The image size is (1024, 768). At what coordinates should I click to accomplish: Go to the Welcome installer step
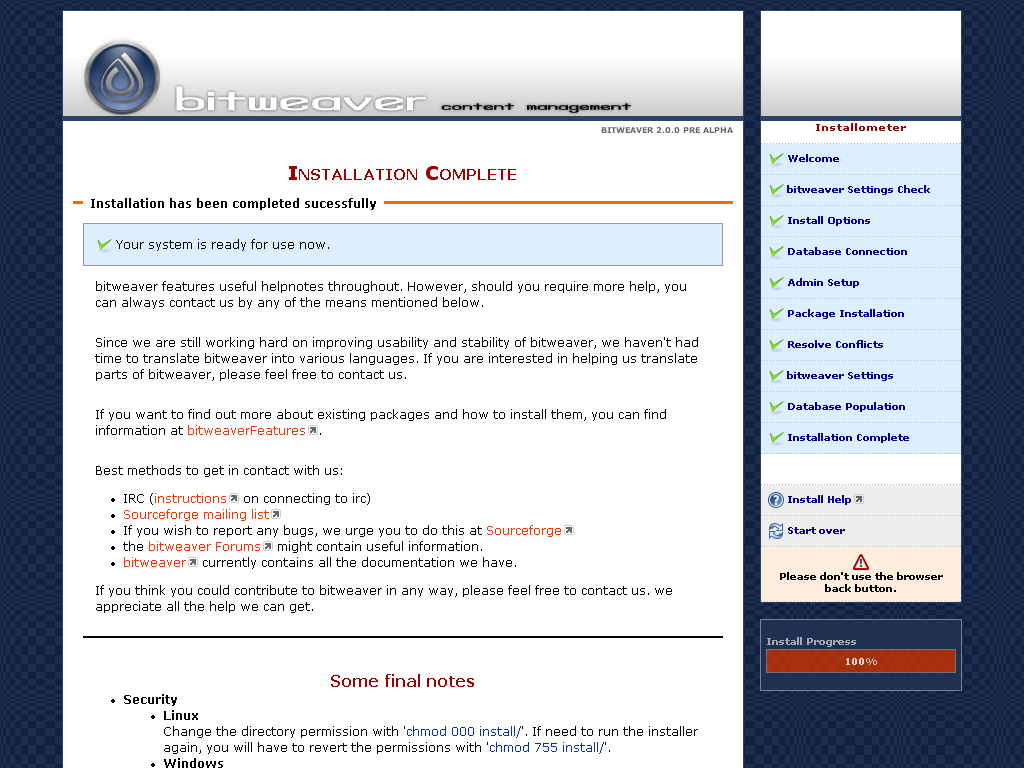813,159
